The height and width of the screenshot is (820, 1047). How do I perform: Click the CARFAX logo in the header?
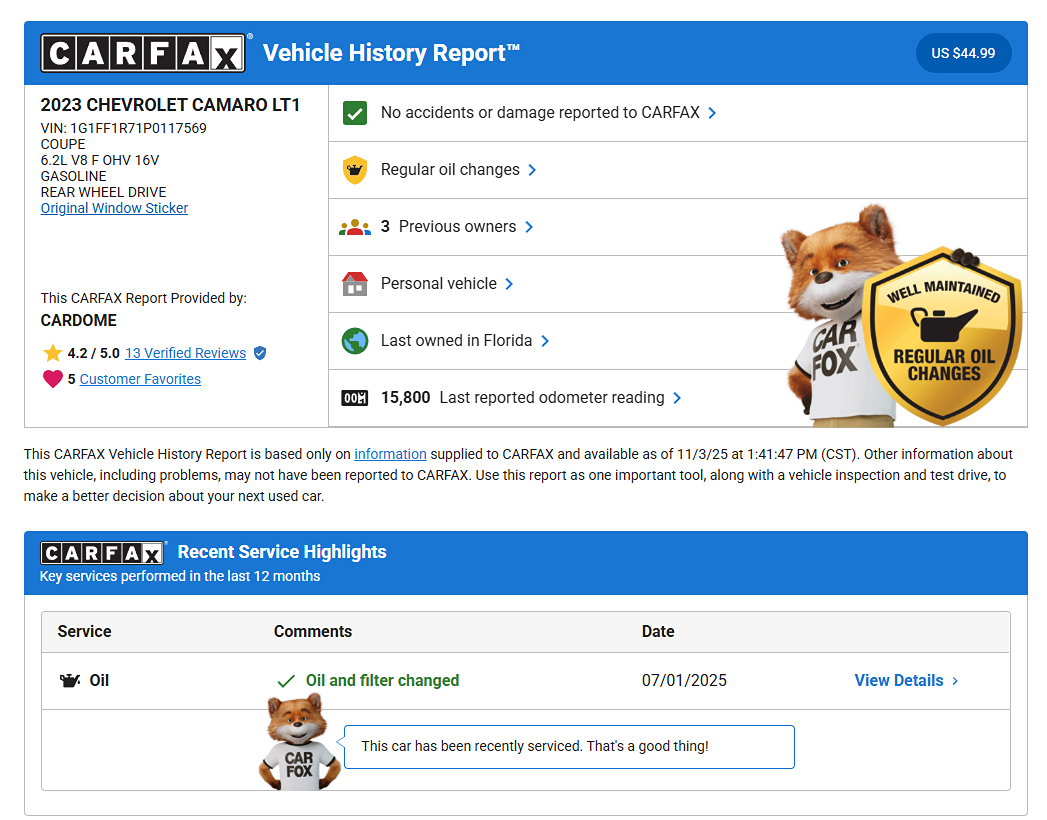click(142, 53)
